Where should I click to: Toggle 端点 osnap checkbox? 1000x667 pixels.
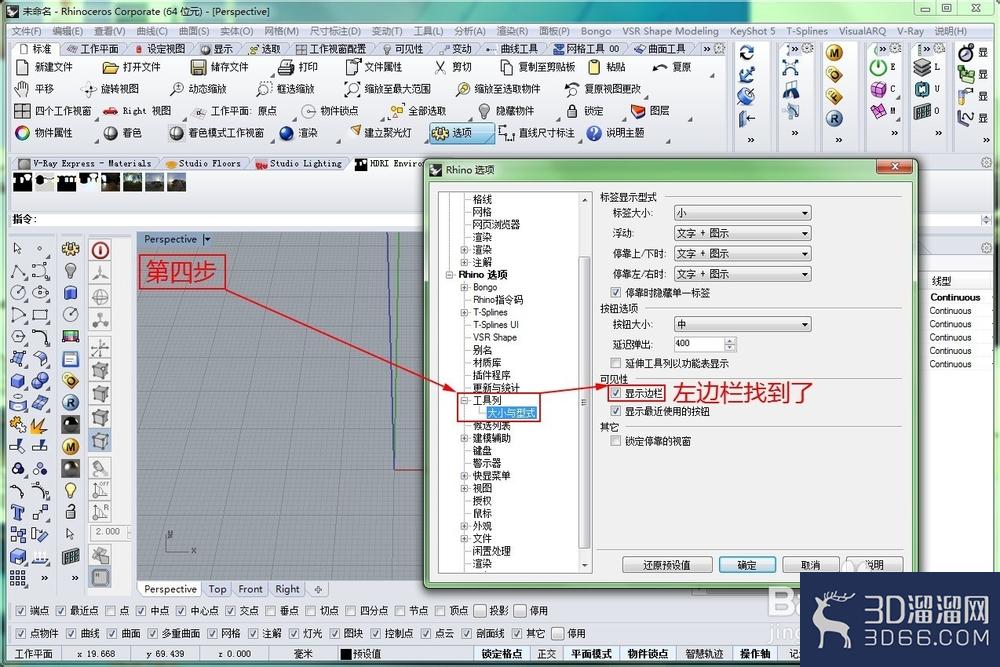click(x=20, y=610)
